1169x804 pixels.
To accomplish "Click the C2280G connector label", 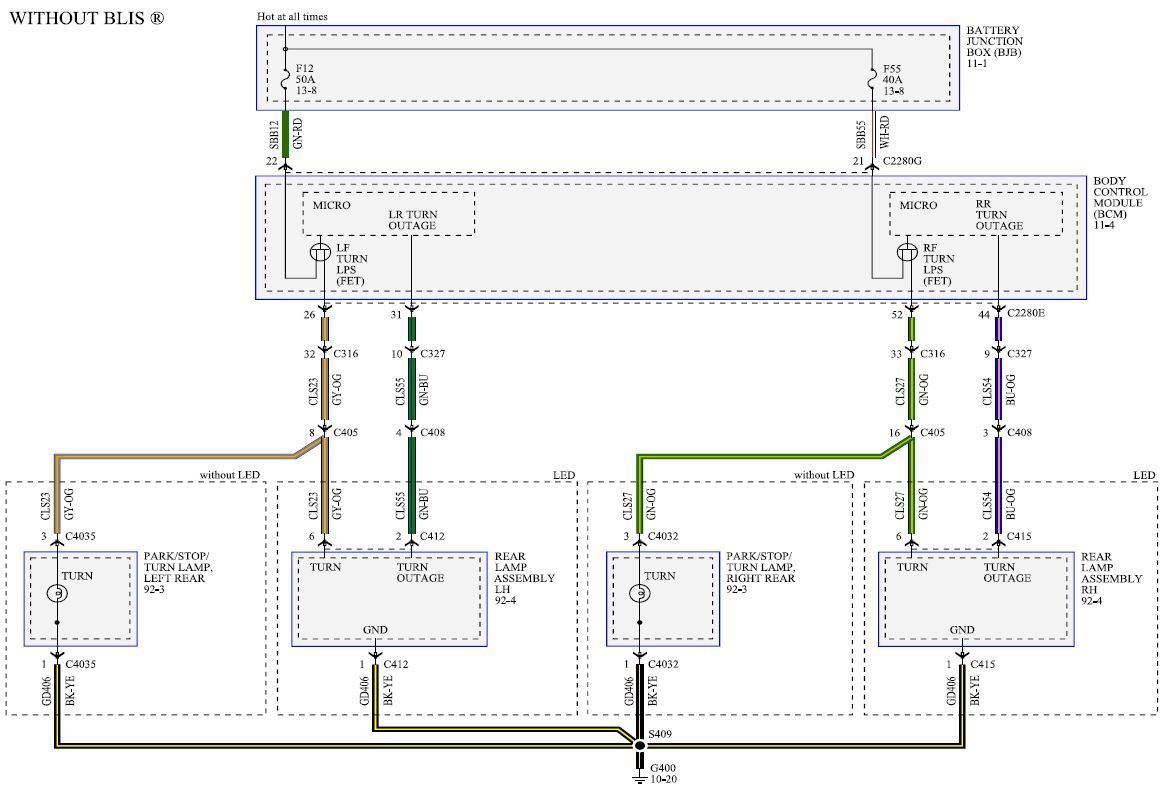I will pos(904,161).
